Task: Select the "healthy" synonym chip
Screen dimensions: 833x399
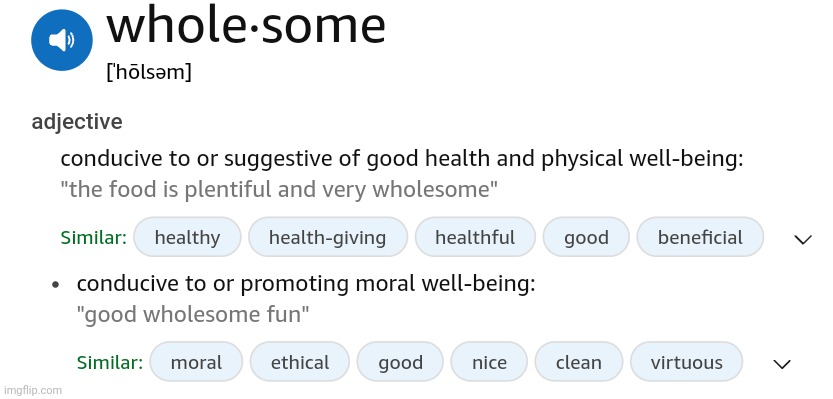Action: click(x=187, y=237)
